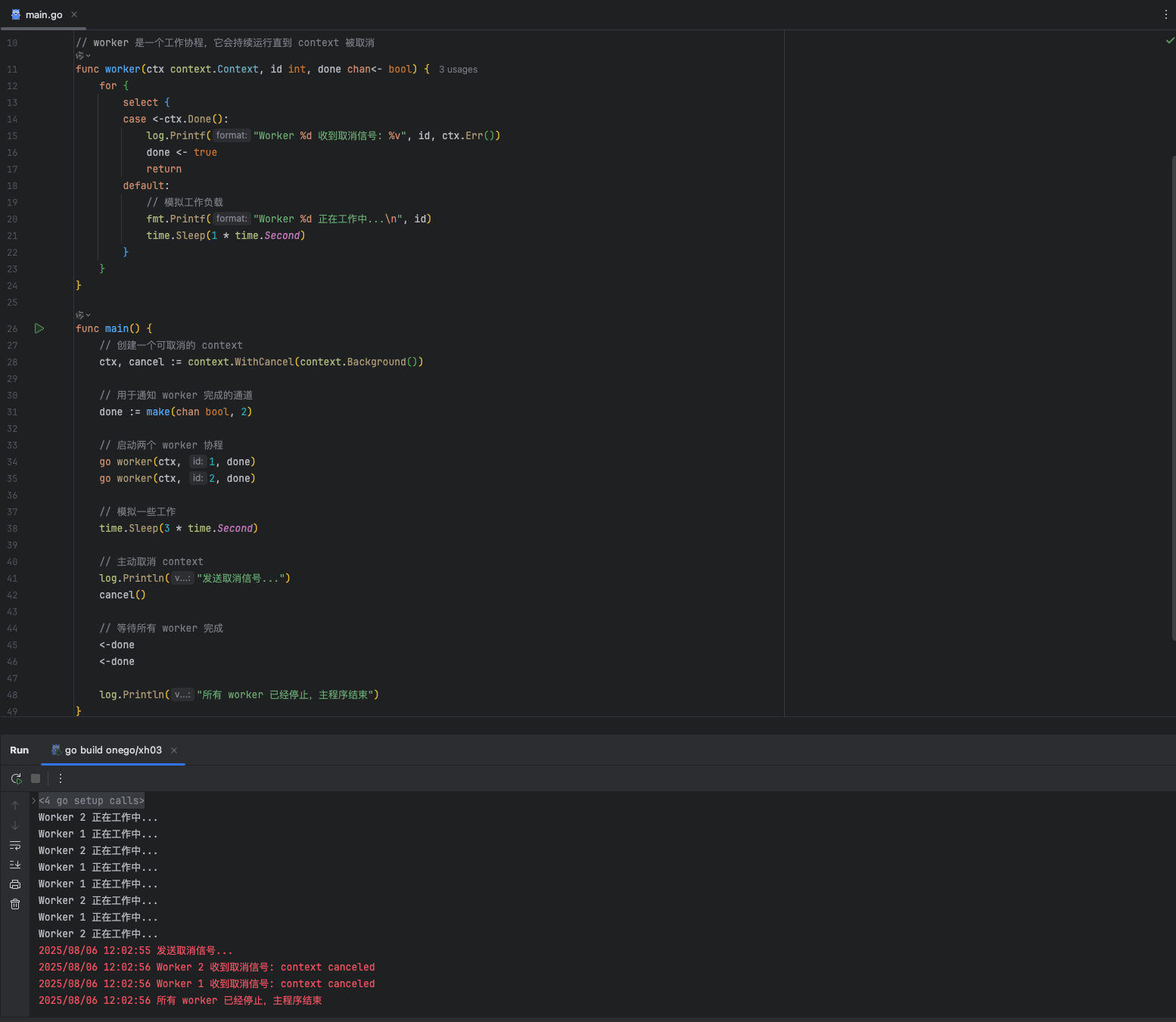Viewport: 1176px width, 1022px height.
Task: Click the 'format:' hint in log.Printf call
Action: [232, 135]
